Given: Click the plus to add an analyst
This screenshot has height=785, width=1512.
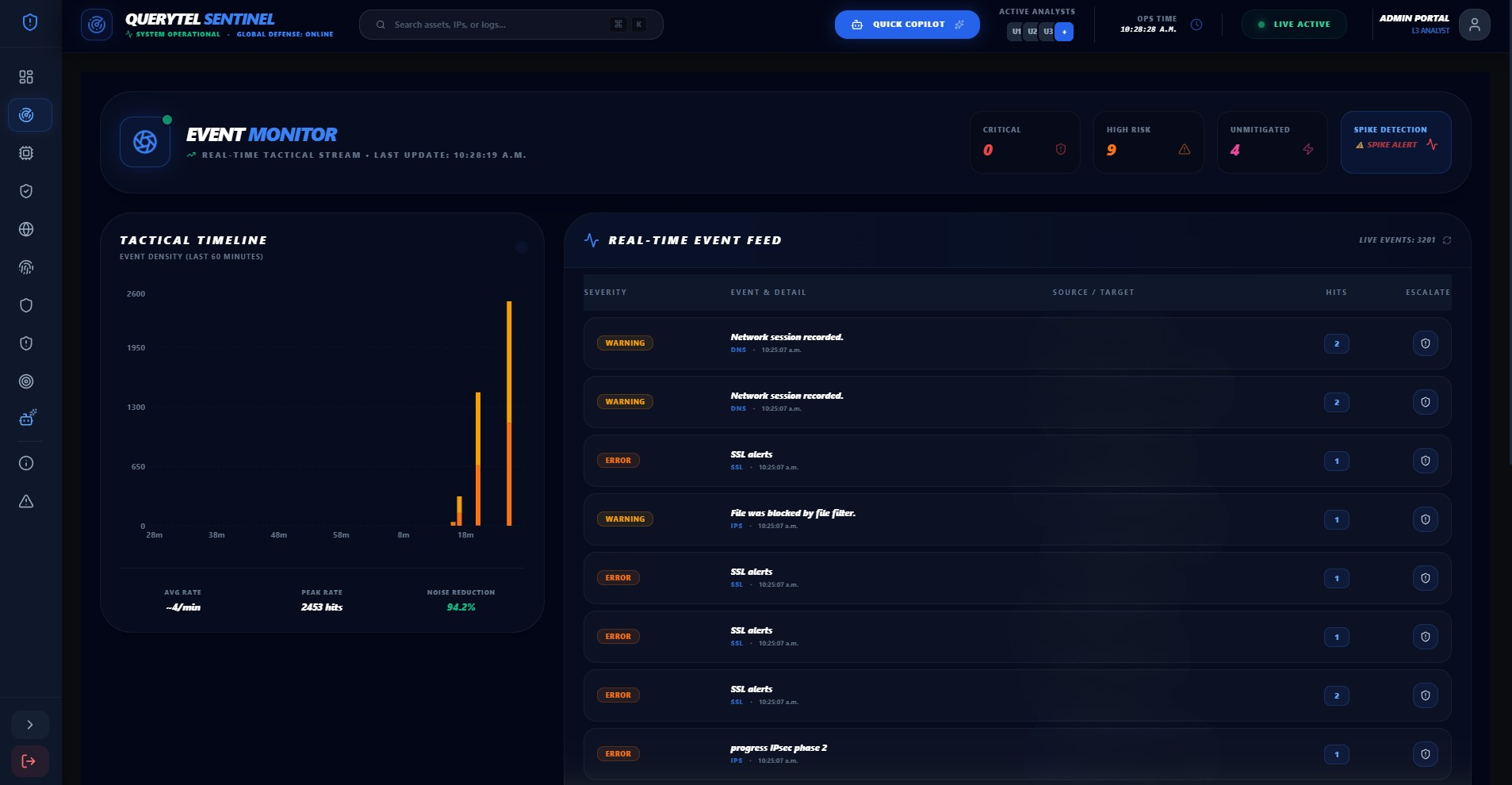Looking at the screenshot, I should point(1064,32).
